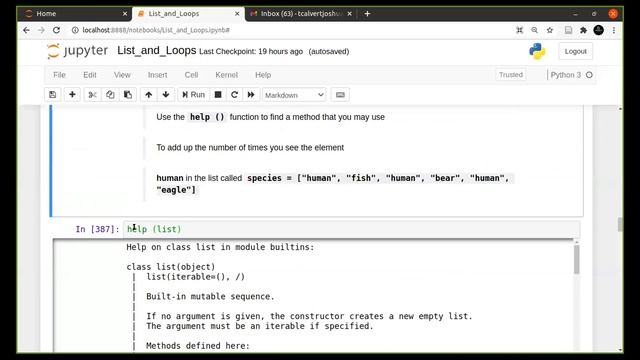Go forward in browser history
Screen dimensions: 640x360
(41, 30)
